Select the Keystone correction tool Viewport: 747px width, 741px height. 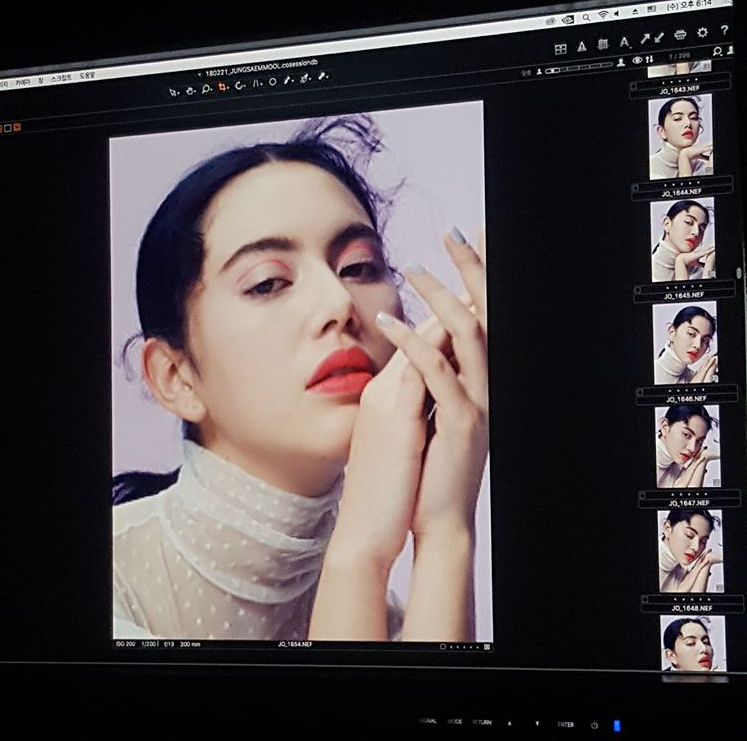point(257,83)
